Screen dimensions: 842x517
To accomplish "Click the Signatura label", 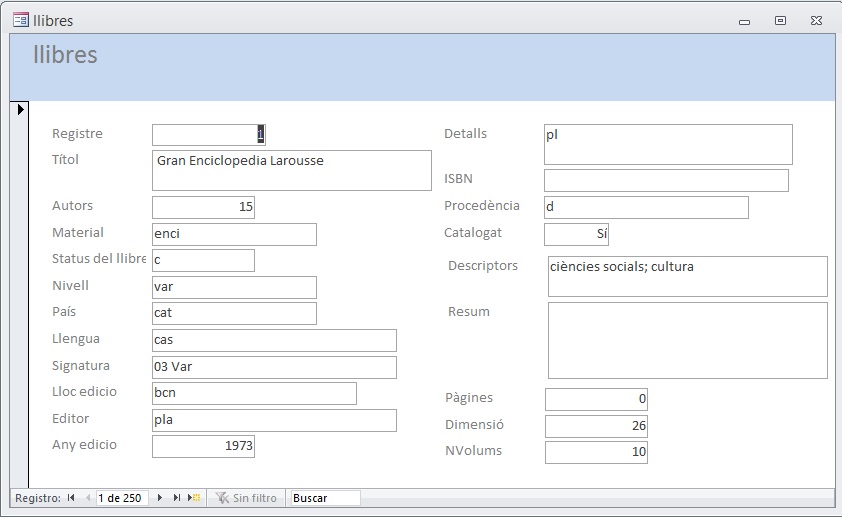I will 81,366.
